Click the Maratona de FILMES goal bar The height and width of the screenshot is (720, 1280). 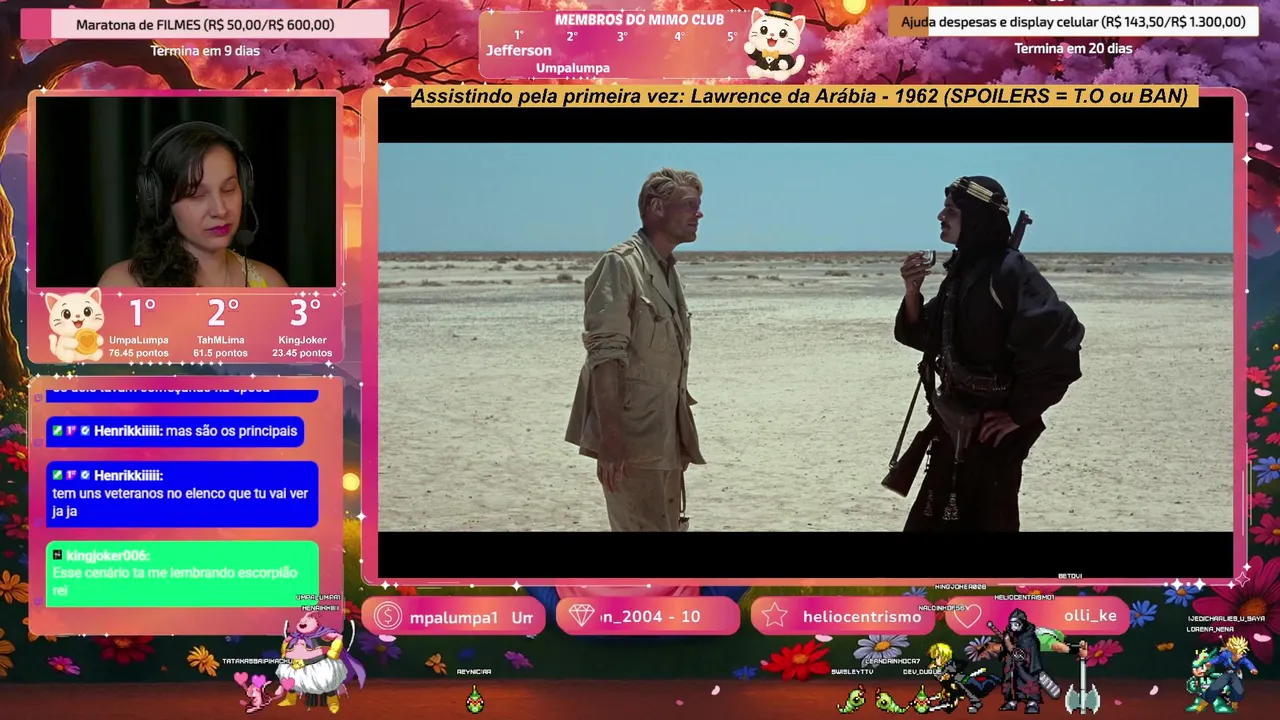[205, 24]
